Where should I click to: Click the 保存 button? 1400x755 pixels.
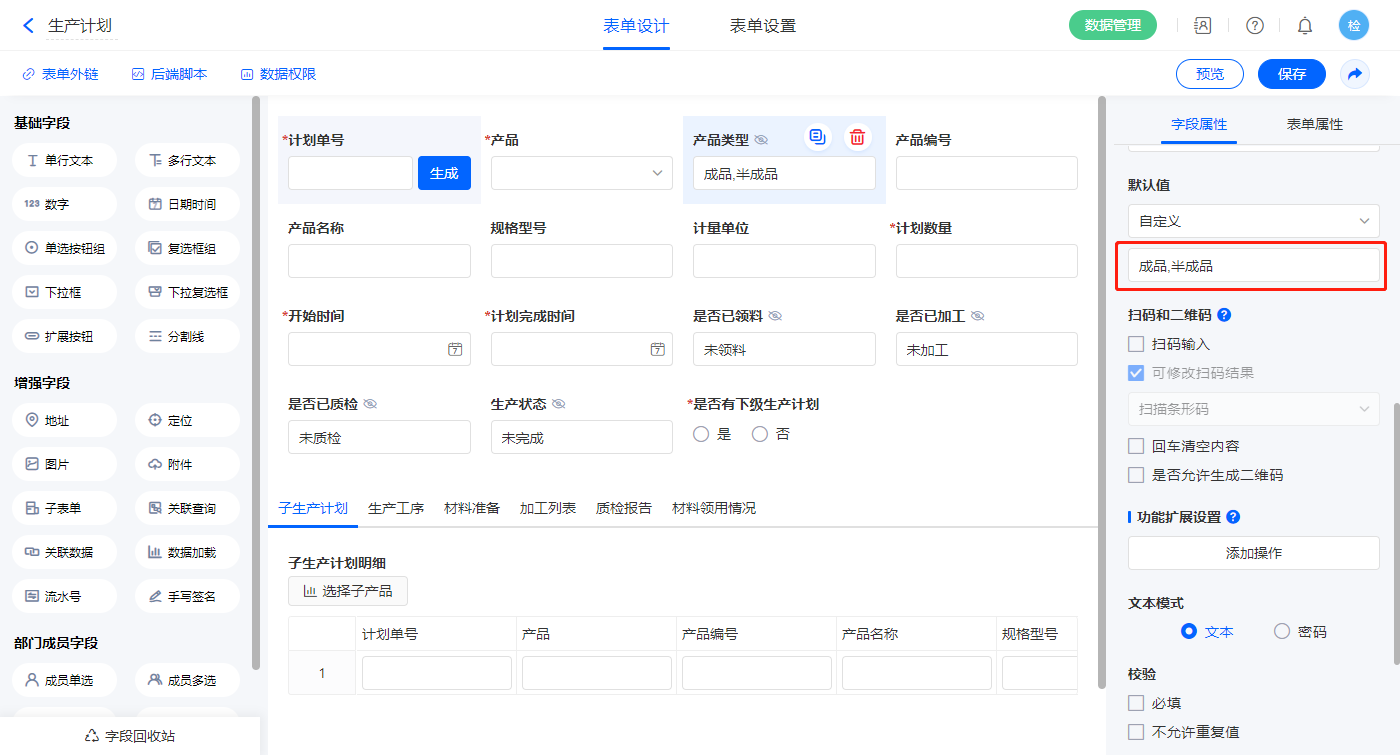tap(1291, 74)
